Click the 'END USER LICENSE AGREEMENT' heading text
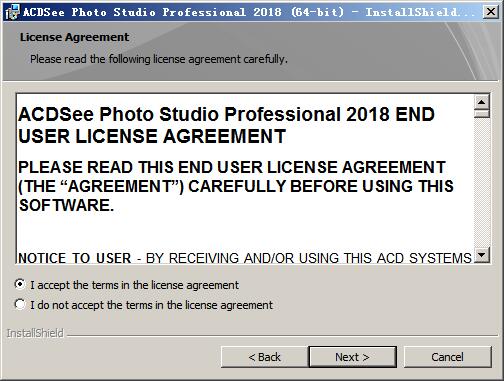504x381 pixels. [x=226, y=125]
